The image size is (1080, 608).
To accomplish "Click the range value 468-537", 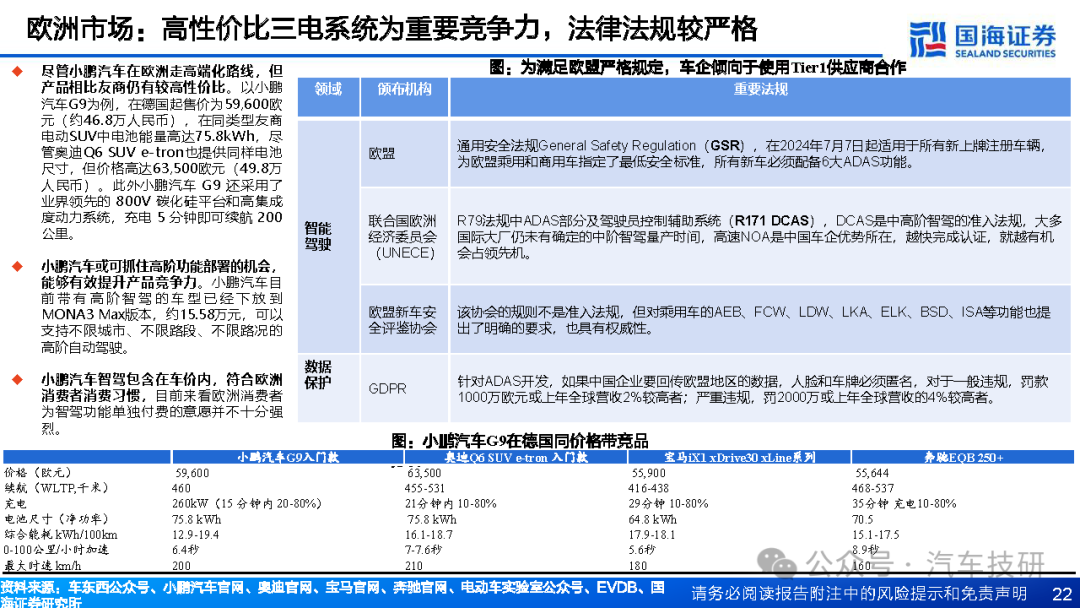I will (873, 488).
